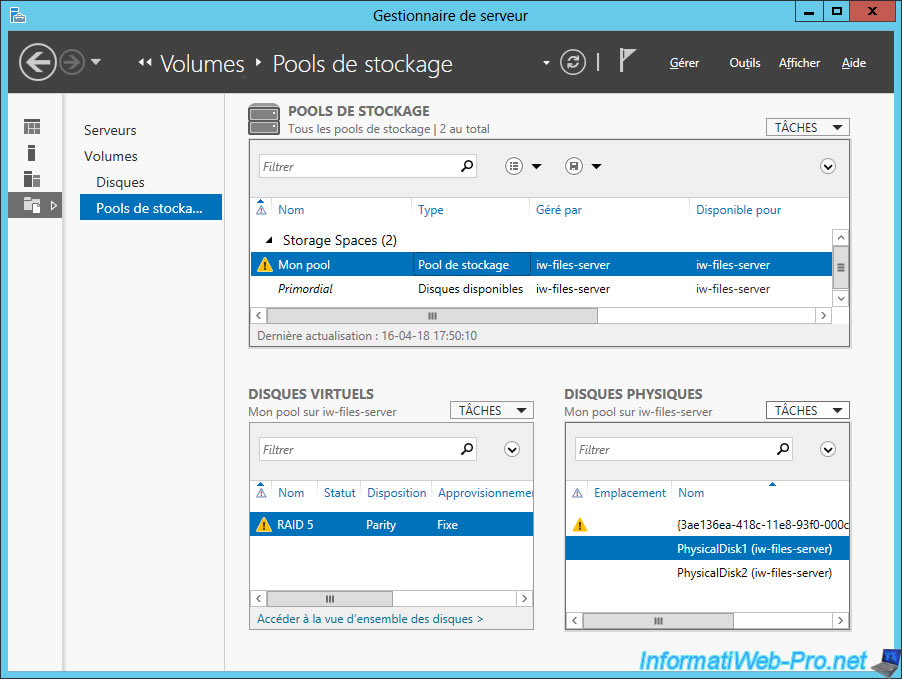
Task: Click the back navigation arrow button
Action: point(37,63)
